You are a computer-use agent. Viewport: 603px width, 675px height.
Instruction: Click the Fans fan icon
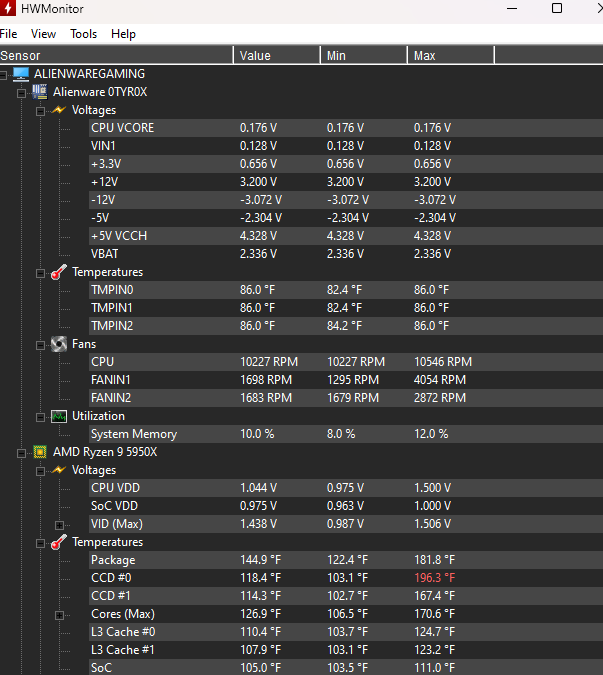[x=59, y=344]
